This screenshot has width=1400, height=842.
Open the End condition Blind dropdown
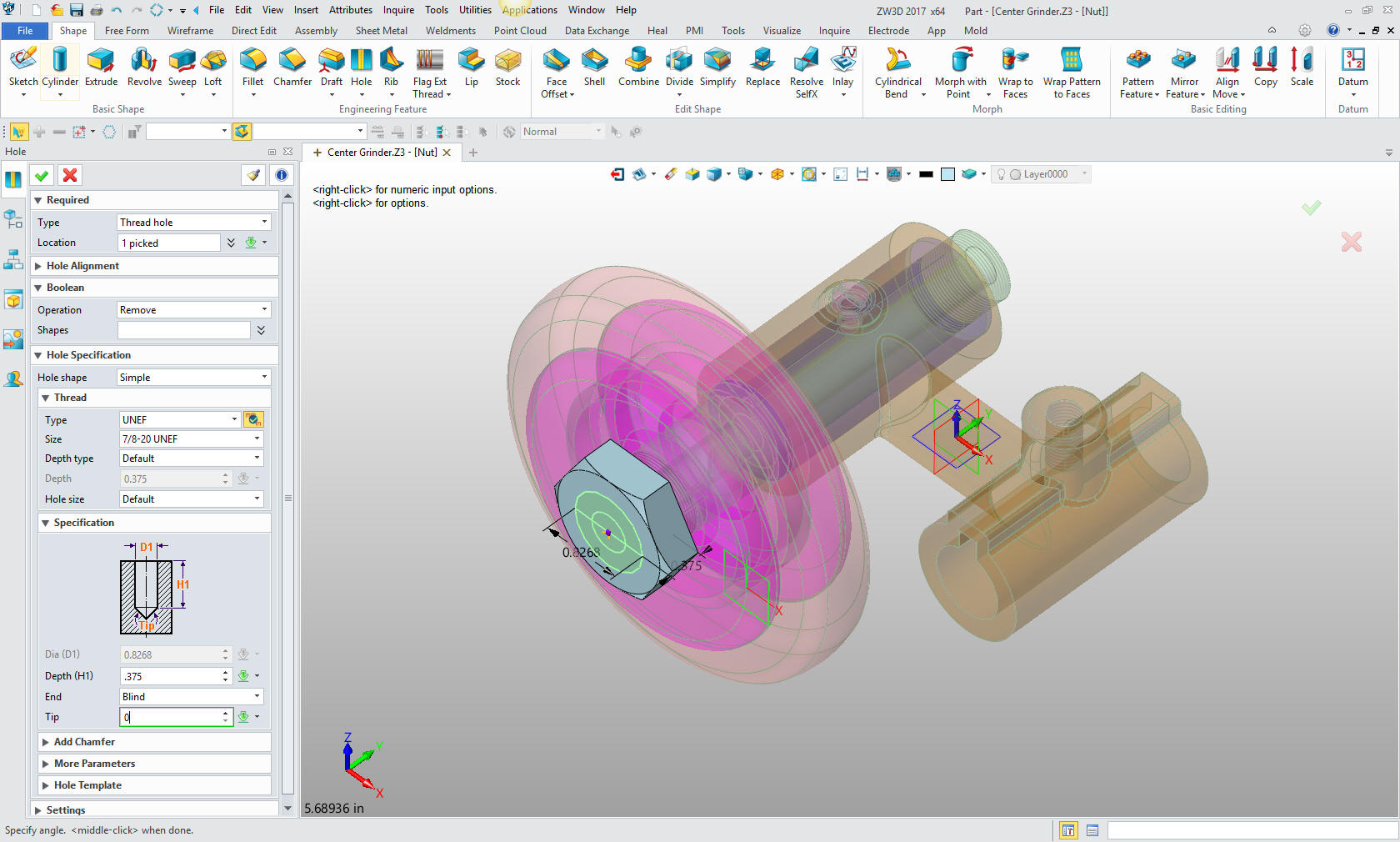click(191, 696)
